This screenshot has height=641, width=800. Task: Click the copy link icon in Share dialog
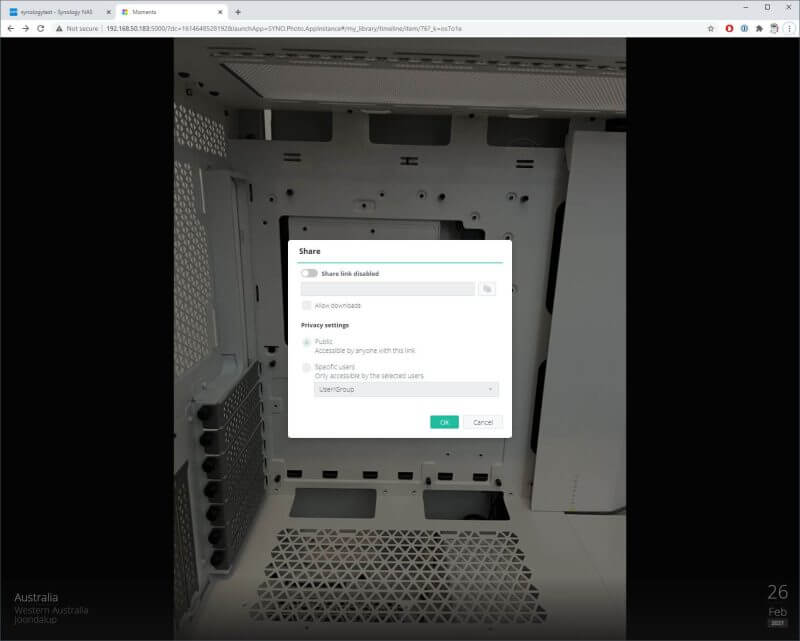(489, 288)
